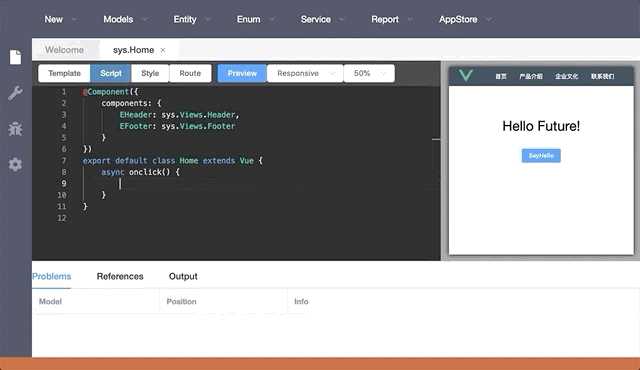Click the editor scrollbar marker on right edge
640x370 pixels.
pos(436,140)
